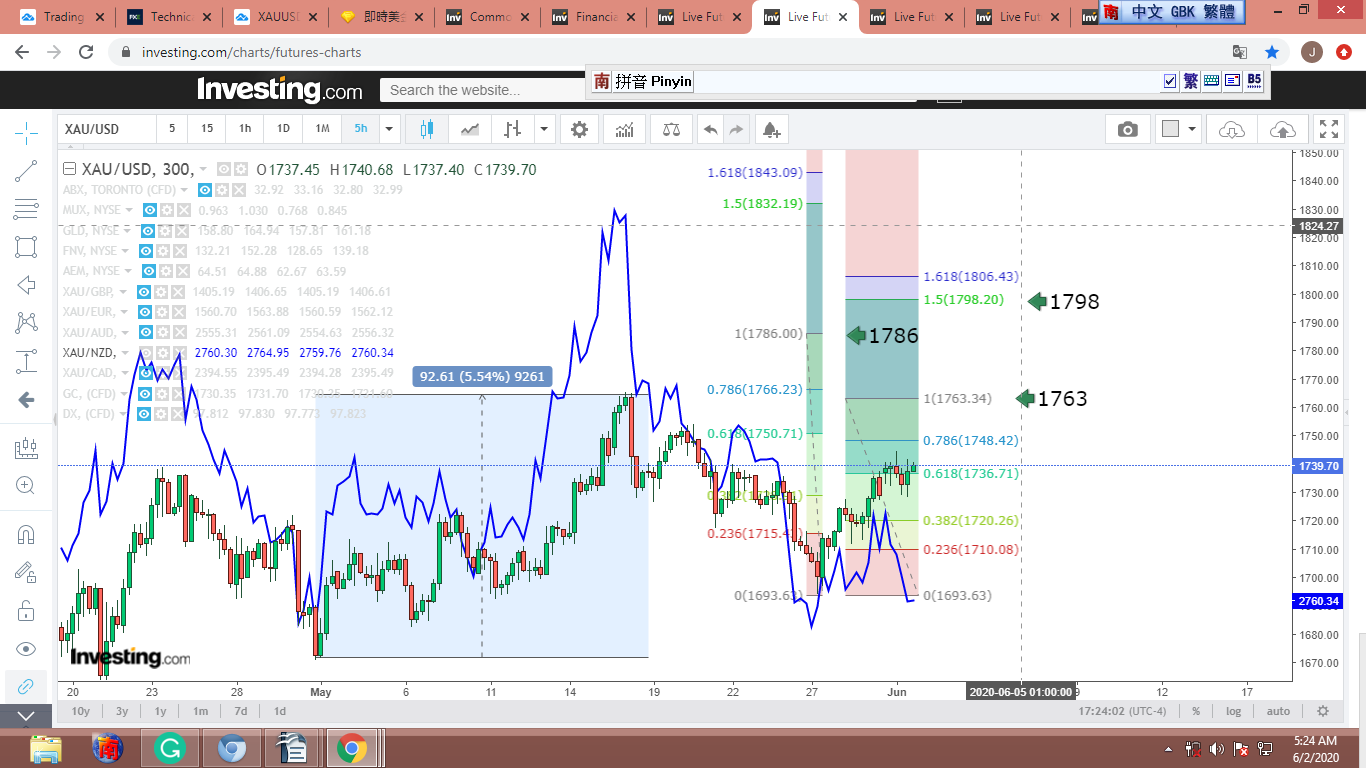
Task: Zoom chart range to 1d
Action: click(280, 711)
